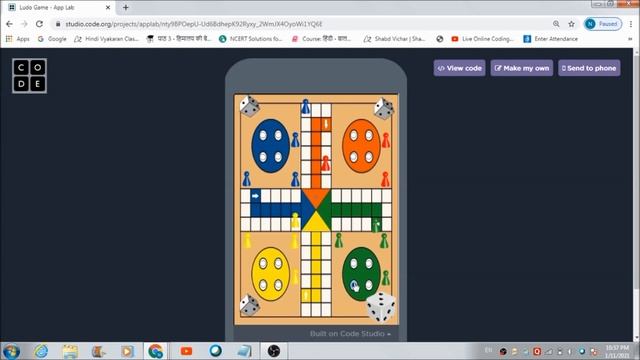Click the orange start arrow square
The width and height of the screenshot is (640, 360).
(x=326, y=124)
